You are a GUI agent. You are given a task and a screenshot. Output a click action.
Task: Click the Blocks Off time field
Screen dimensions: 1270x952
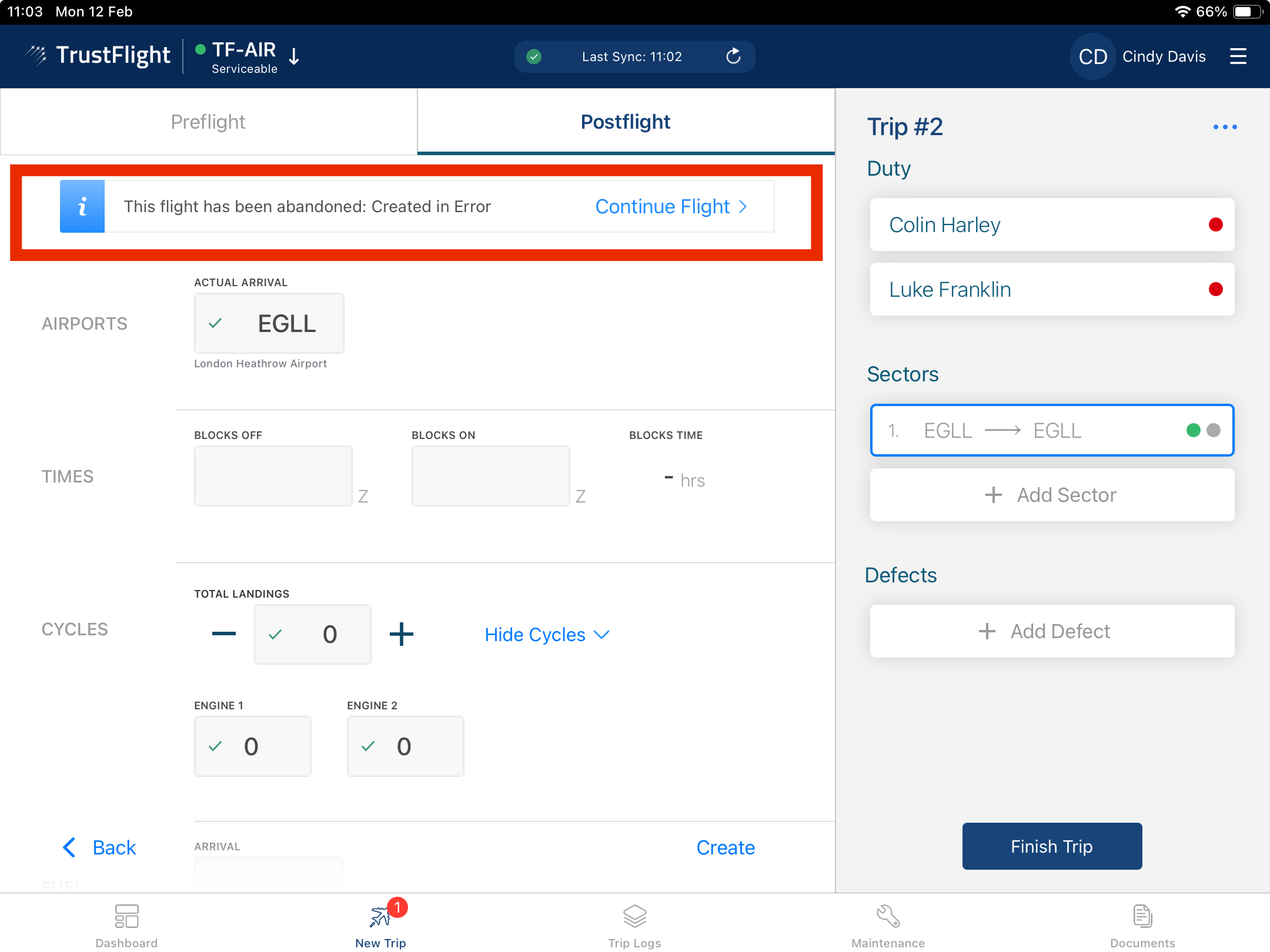pyautogui.click(x=273, y=476)
